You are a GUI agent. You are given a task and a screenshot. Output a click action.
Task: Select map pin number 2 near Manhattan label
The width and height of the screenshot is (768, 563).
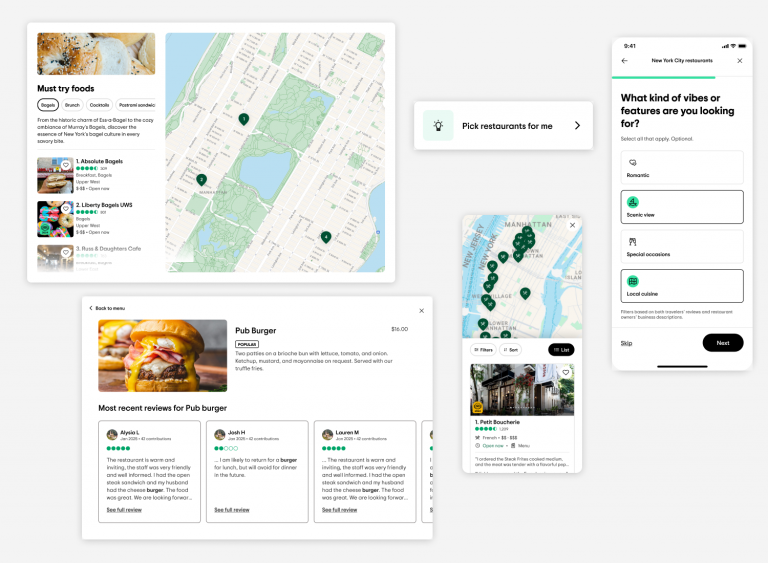pyautogui.click(x=201, y=180)
